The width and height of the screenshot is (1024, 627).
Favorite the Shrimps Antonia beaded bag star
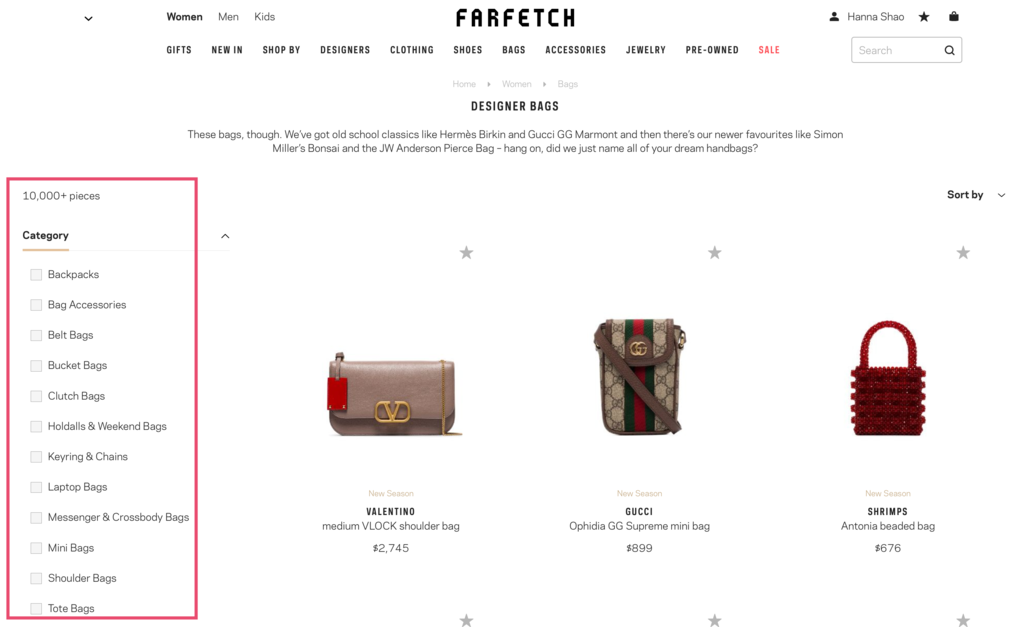click(963, 252)
